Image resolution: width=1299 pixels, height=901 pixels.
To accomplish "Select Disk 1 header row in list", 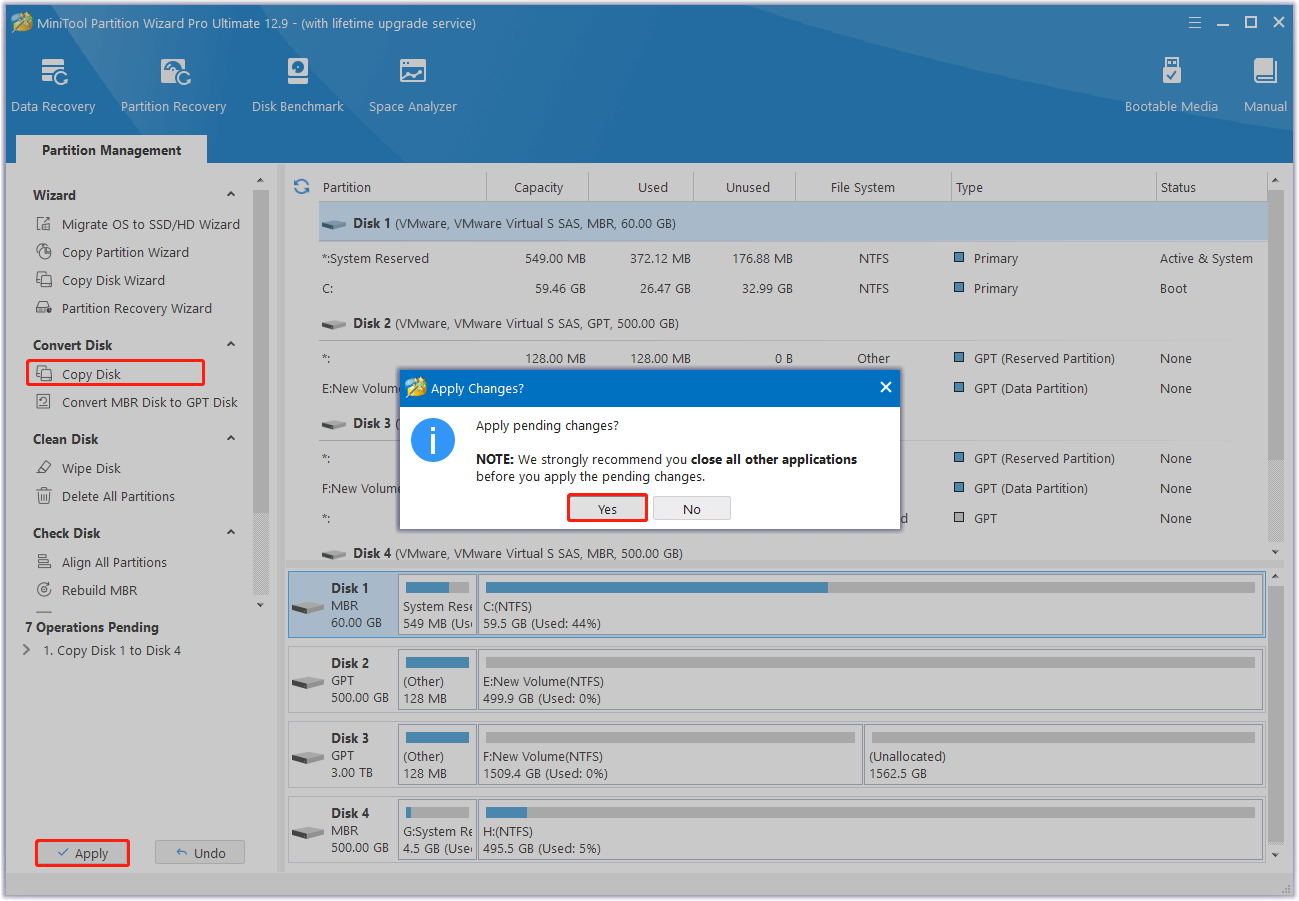I will [x=792, y=223].
